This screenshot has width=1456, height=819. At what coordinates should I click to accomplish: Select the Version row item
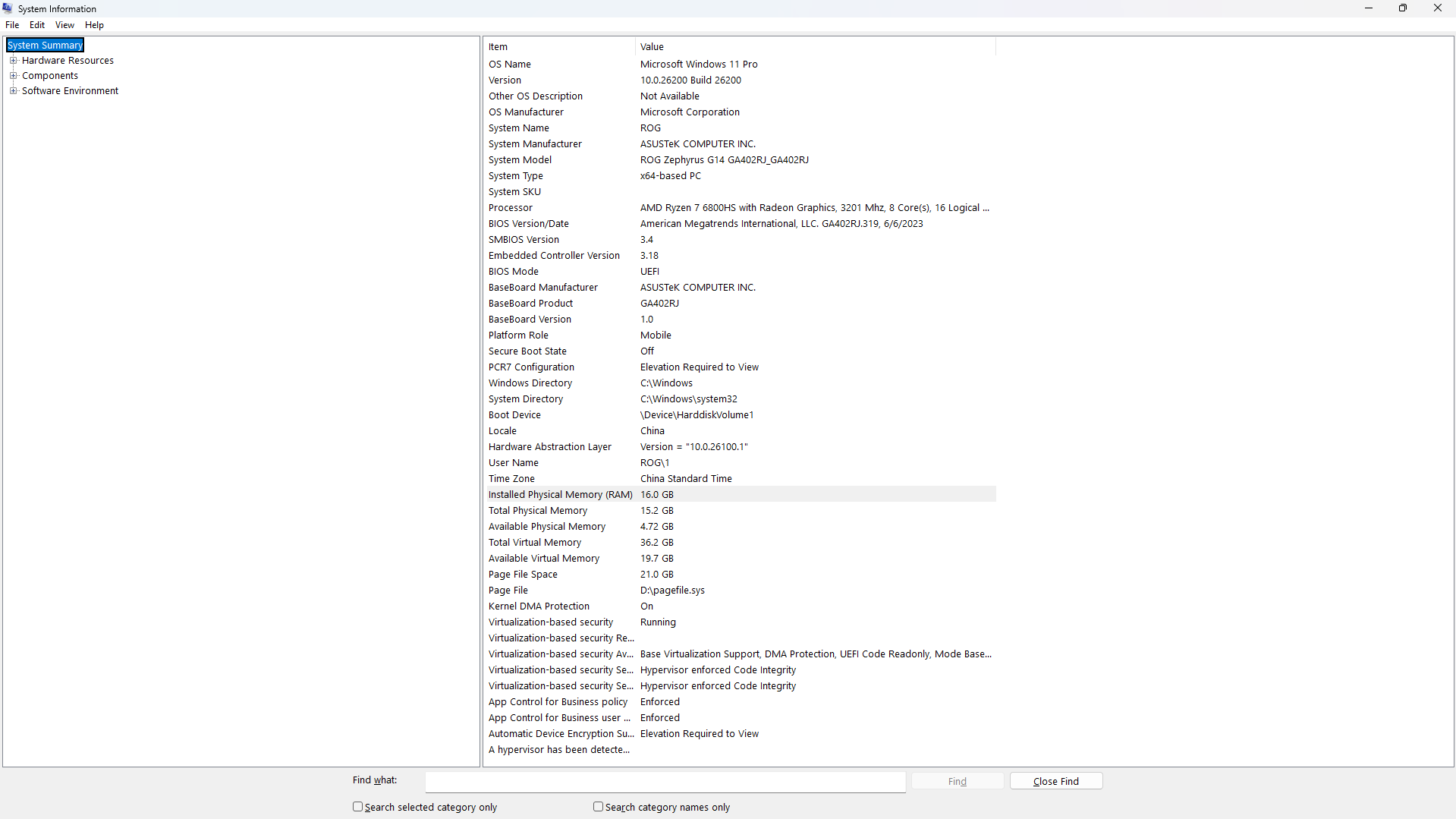pos(740,80)
